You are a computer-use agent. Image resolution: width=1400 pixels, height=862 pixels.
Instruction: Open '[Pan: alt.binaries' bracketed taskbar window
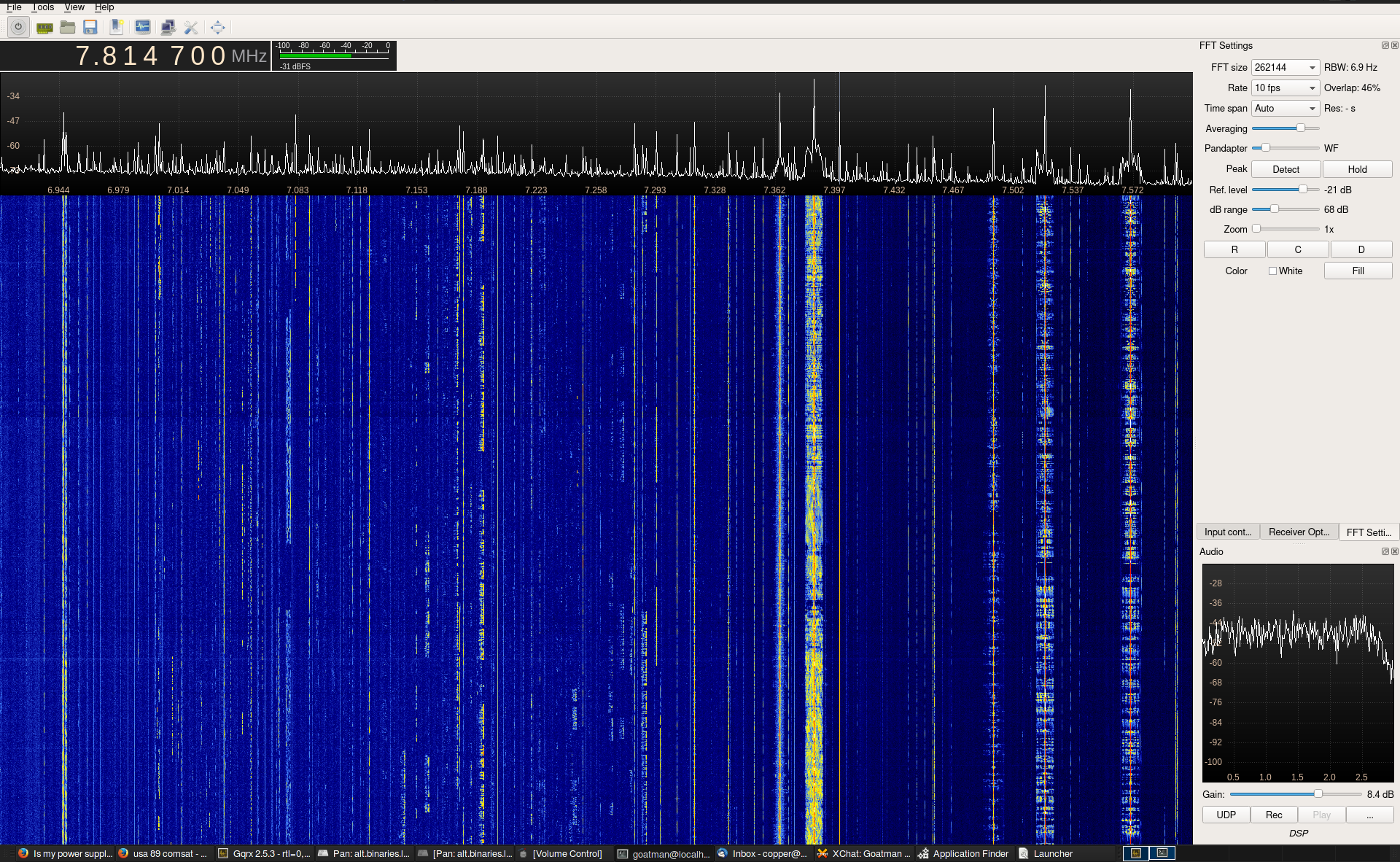(x=464, y=853)
